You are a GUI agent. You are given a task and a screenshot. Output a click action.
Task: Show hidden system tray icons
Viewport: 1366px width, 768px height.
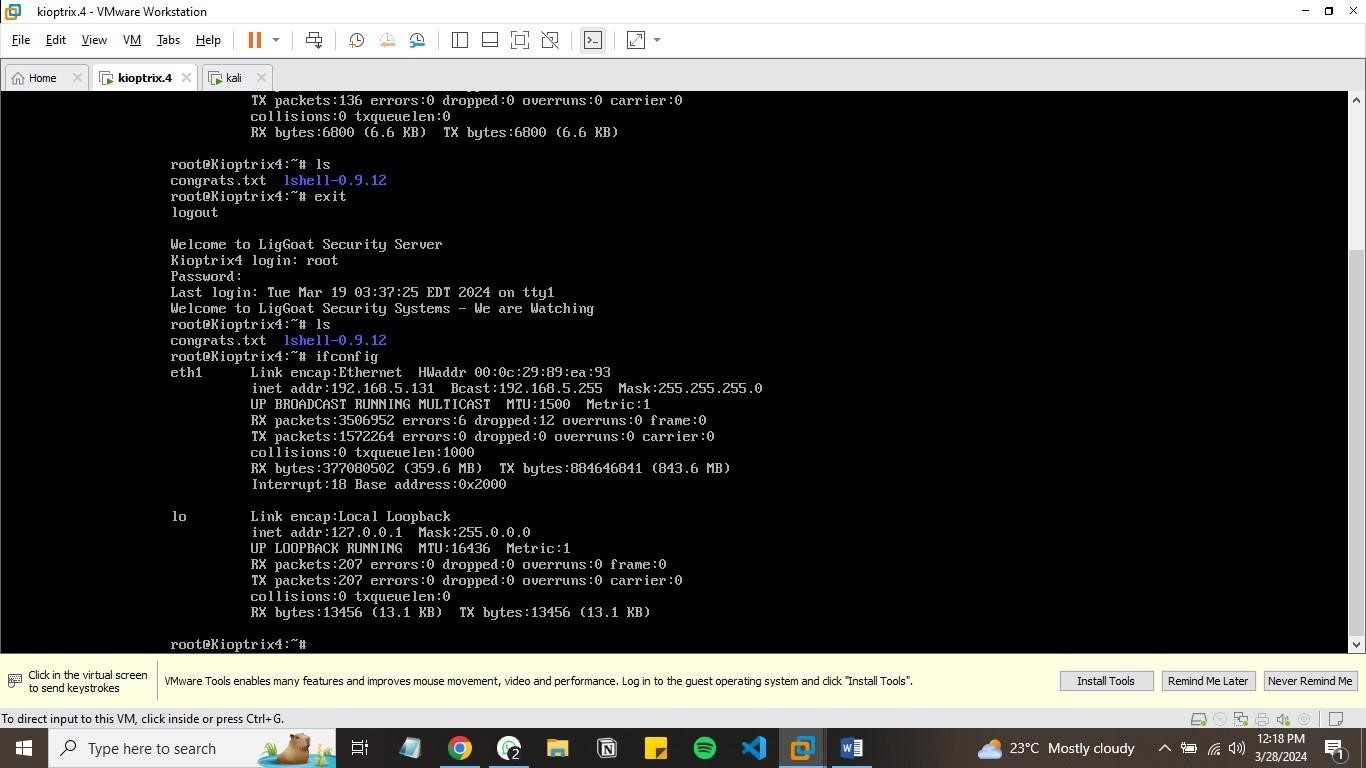(x=1164, y=748)
